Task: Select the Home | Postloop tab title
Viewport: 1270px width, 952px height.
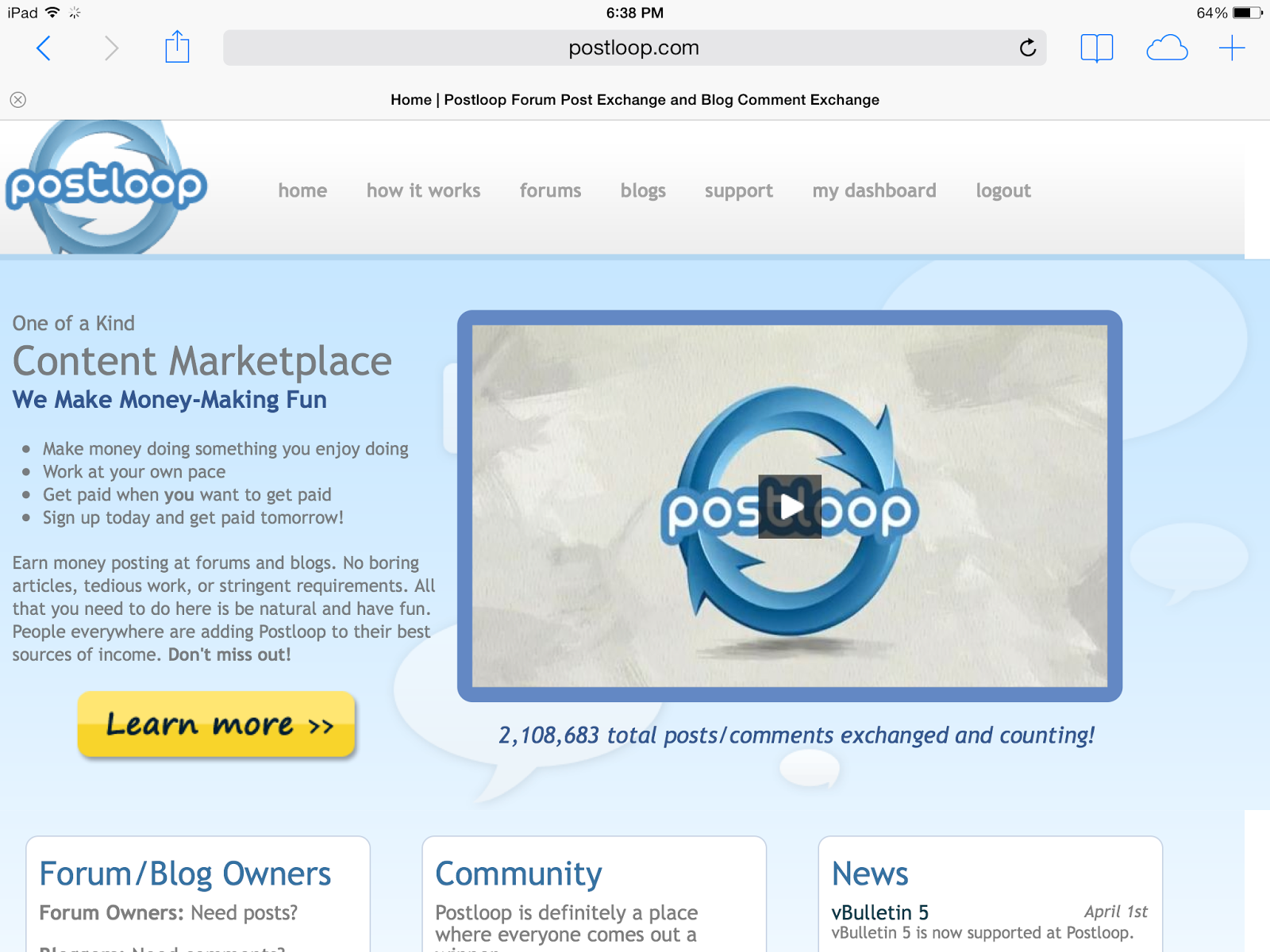Action: (x=634, y=100)
